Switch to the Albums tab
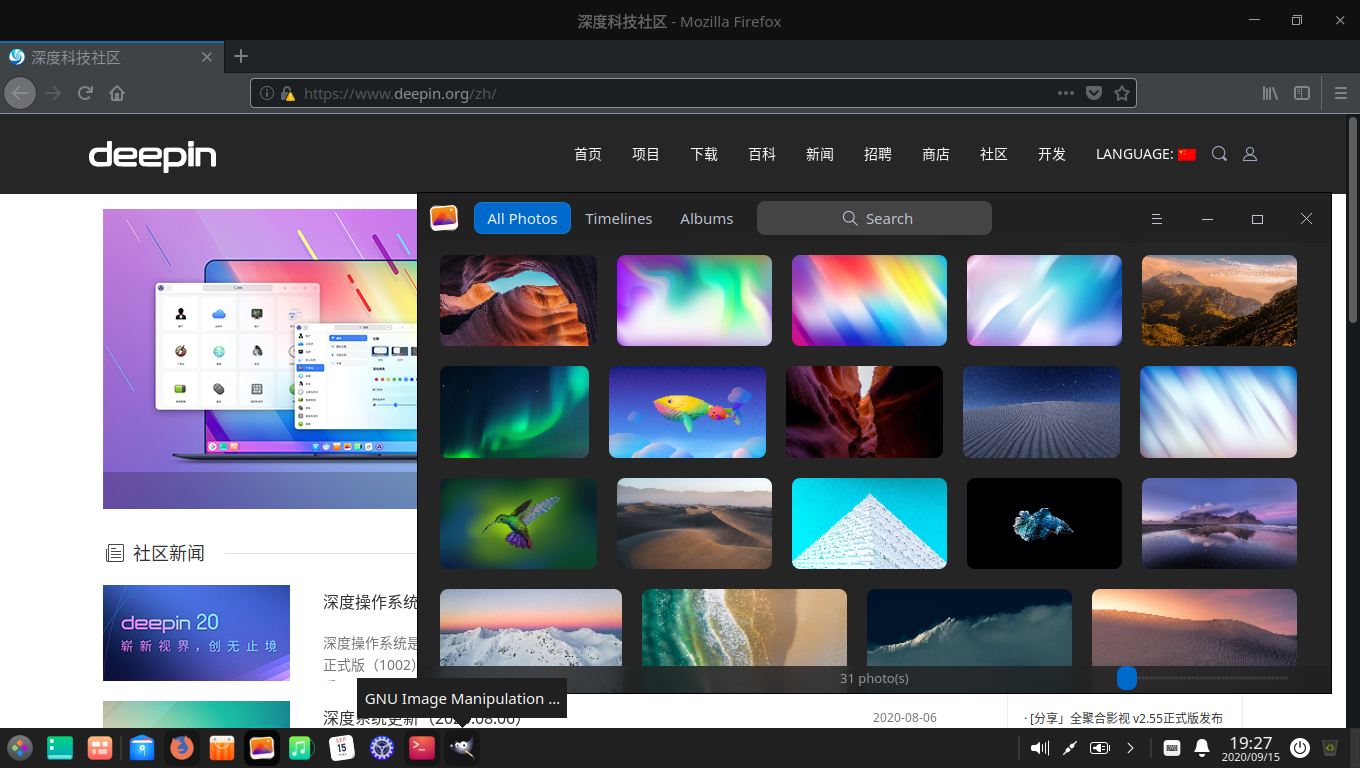Screen dimensions: 1360x768 (x=707, y=218)
